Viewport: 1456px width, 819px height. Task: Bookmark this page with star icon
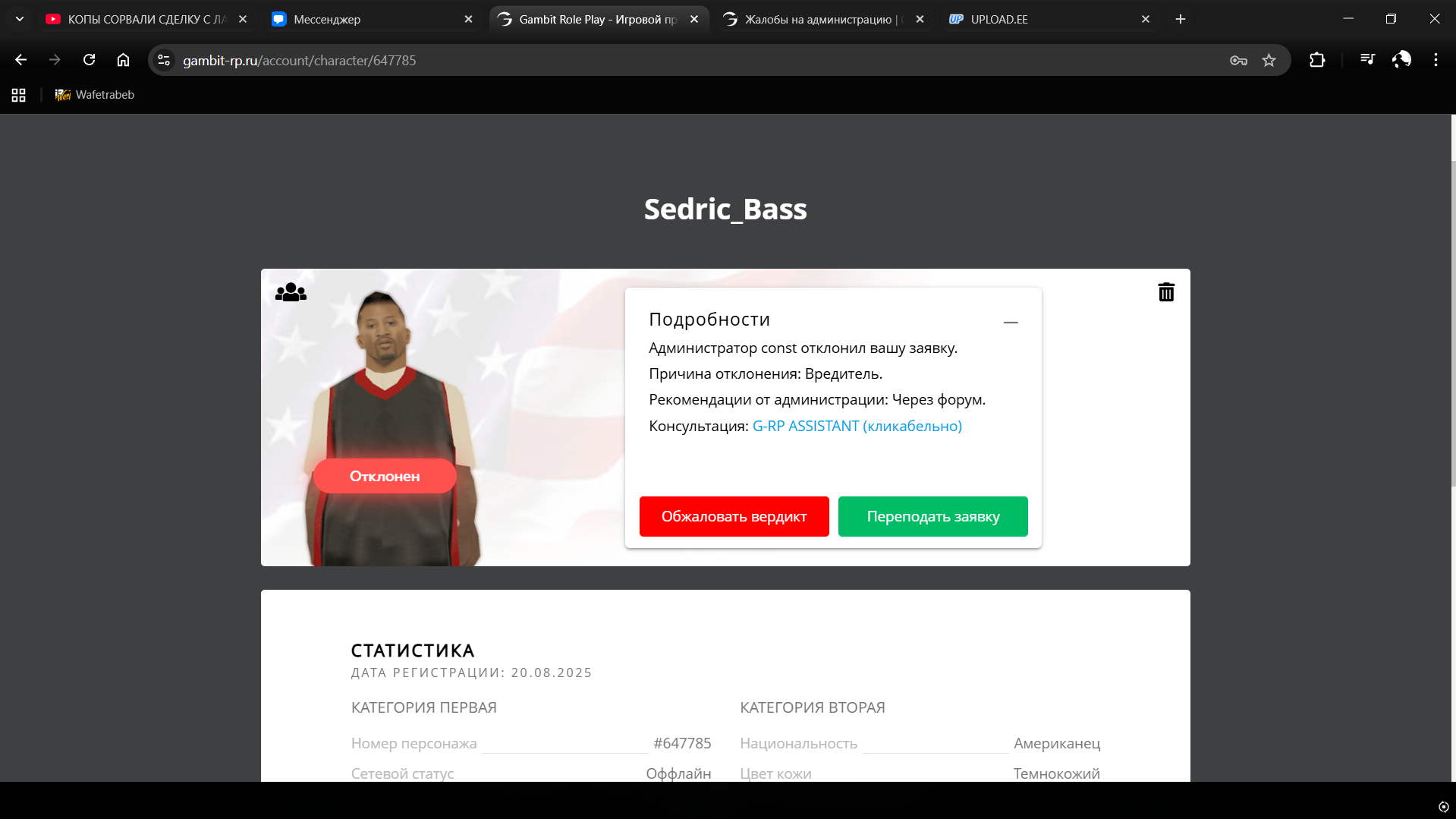pos(1269,60)
